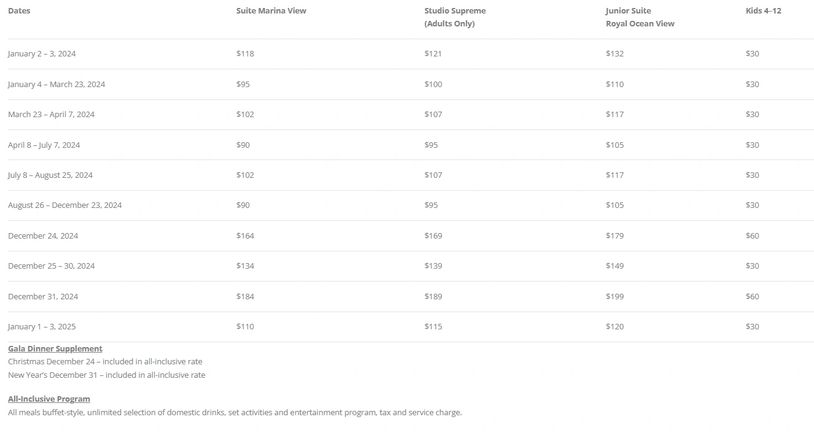Click the $199 Junior Suite price
This screenshot has height=433, width=814.
(x=615, y=297)
